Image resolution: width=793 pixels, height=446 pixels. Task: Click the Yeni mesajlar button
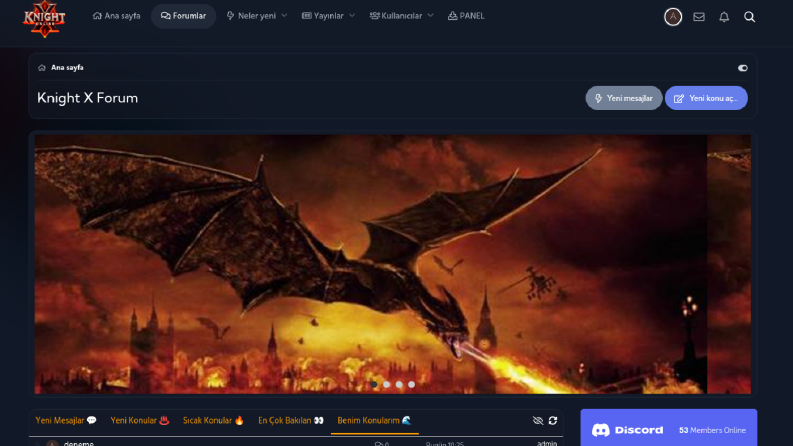(x=624, y=98)
